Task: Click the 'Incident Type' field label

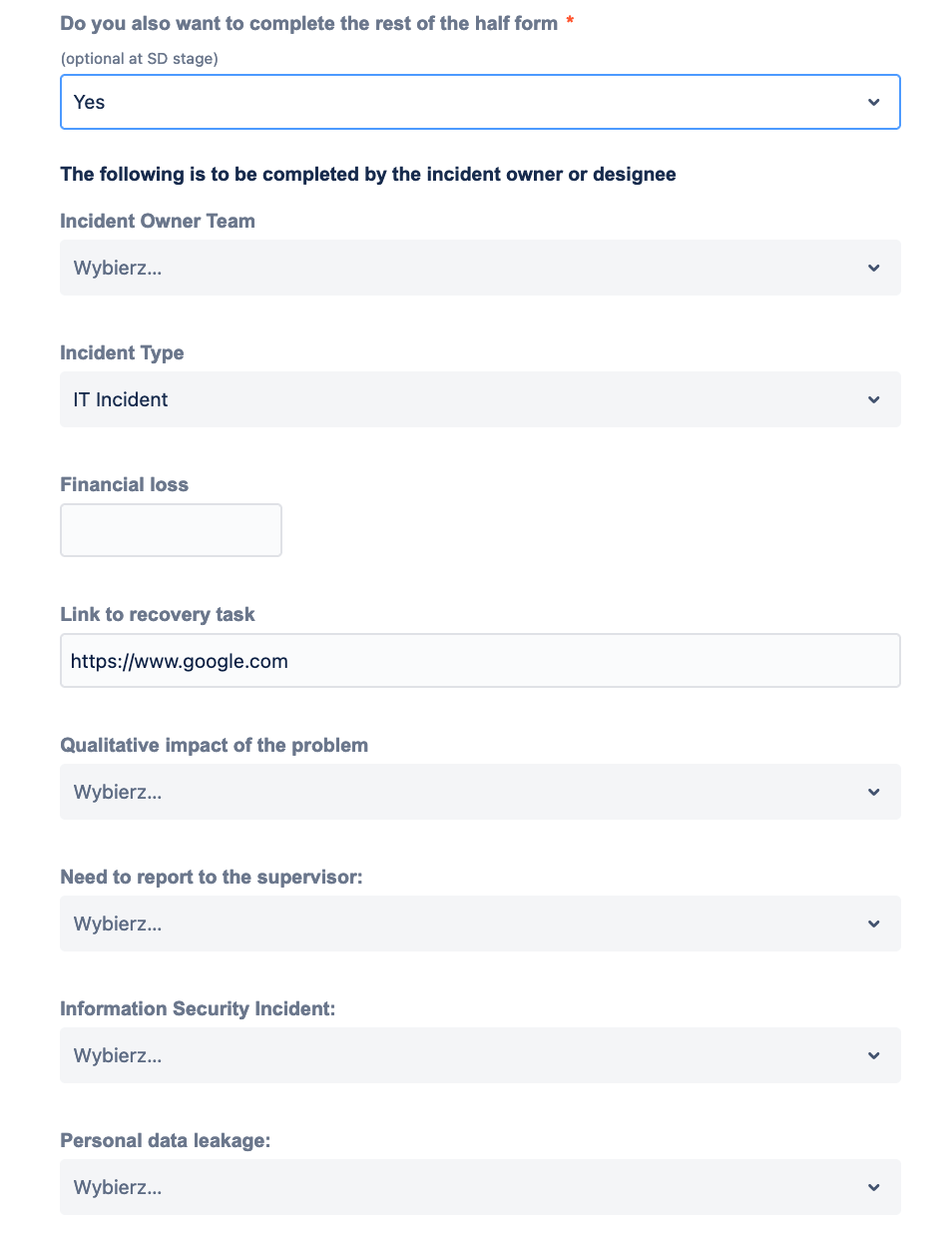Action: pos(122,352)
